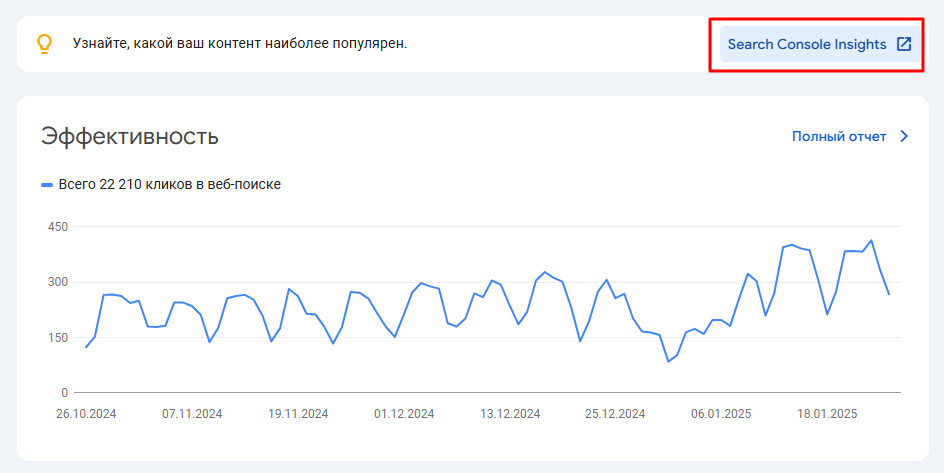The height and width of the screenshot is (473, 944).
Task: Click the blue legend line marker
Action: click(x=46, y=185)
